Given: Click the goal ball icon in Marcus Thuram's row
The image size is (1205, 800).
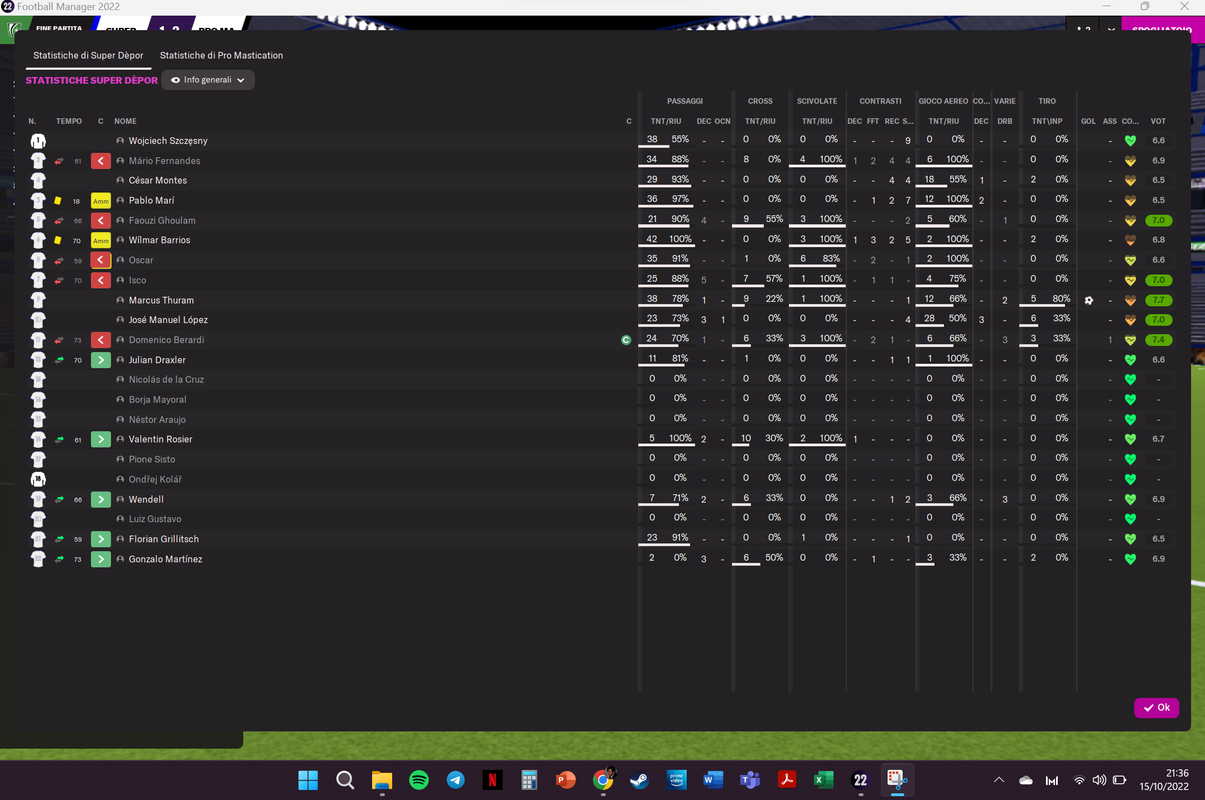Looking at the screenshot, I should [x=1088, y=300].
